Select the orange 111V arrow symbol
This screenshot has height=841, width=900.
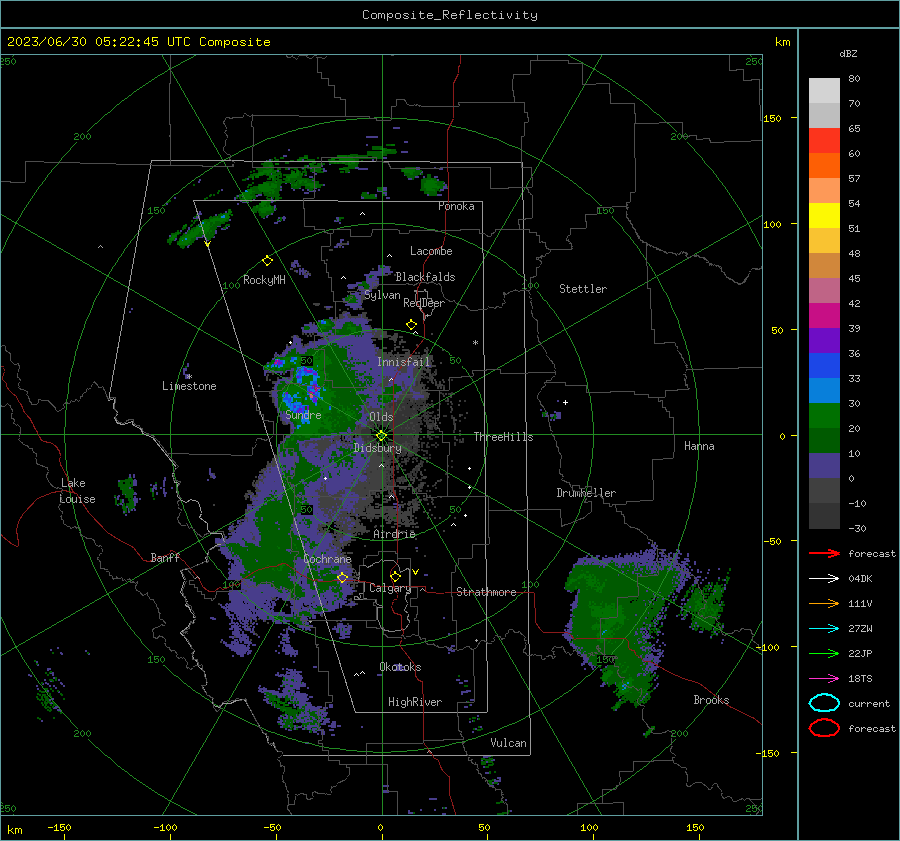click(x=824, y=603)
